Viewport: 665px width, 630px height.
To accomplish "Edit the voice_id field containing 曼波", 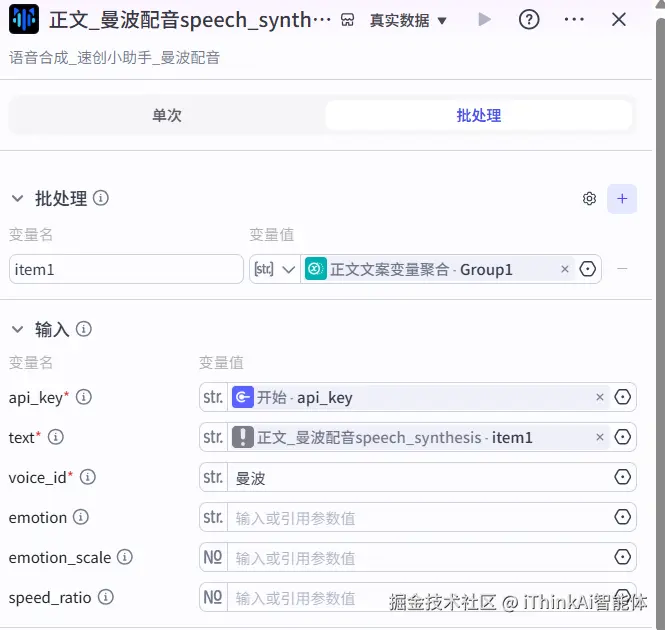I will [x=419, y=477].
